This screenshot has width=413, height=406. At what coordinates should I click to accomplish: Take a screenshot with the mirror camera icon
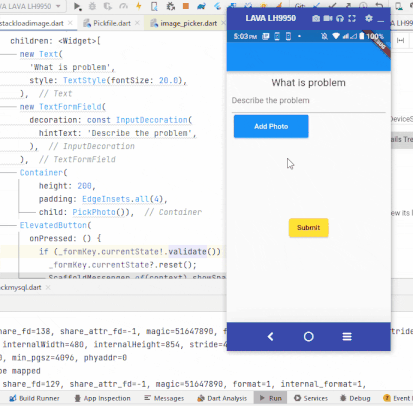point(316,19)
